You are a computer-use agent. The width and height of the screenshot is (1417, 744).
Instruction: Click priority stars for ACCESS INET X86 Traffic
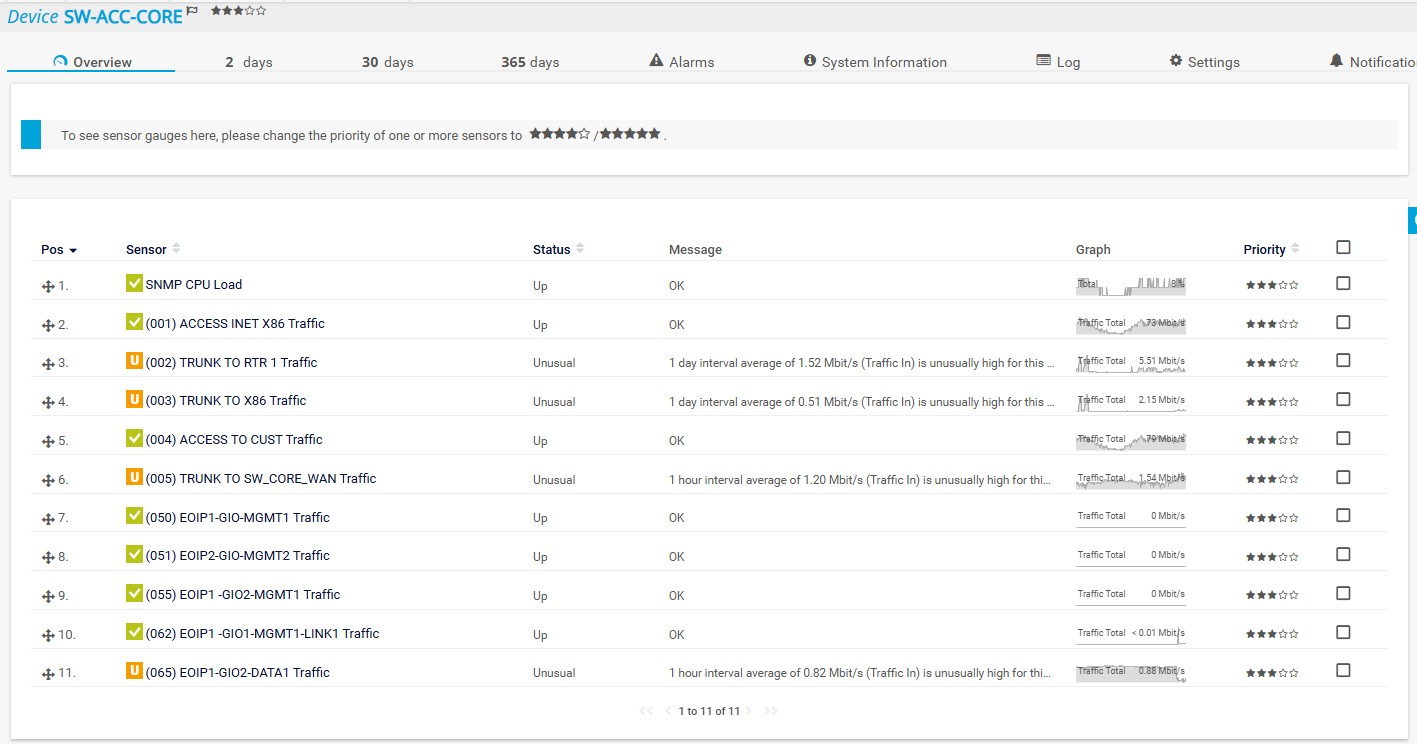click(x=1271, y=324)
